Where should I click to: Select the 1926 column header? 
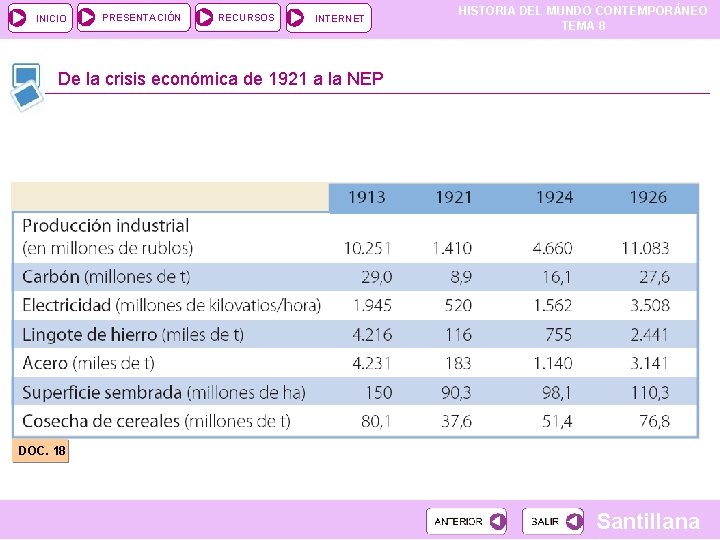tap(648, 197)
